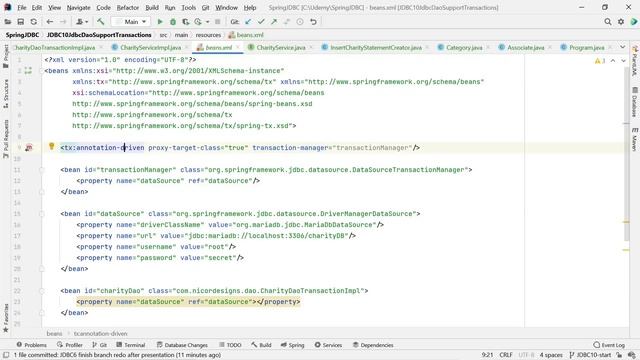Open the 4 spaces indent selector
This screenshot has height=360, width=640.
click(551, 355)
